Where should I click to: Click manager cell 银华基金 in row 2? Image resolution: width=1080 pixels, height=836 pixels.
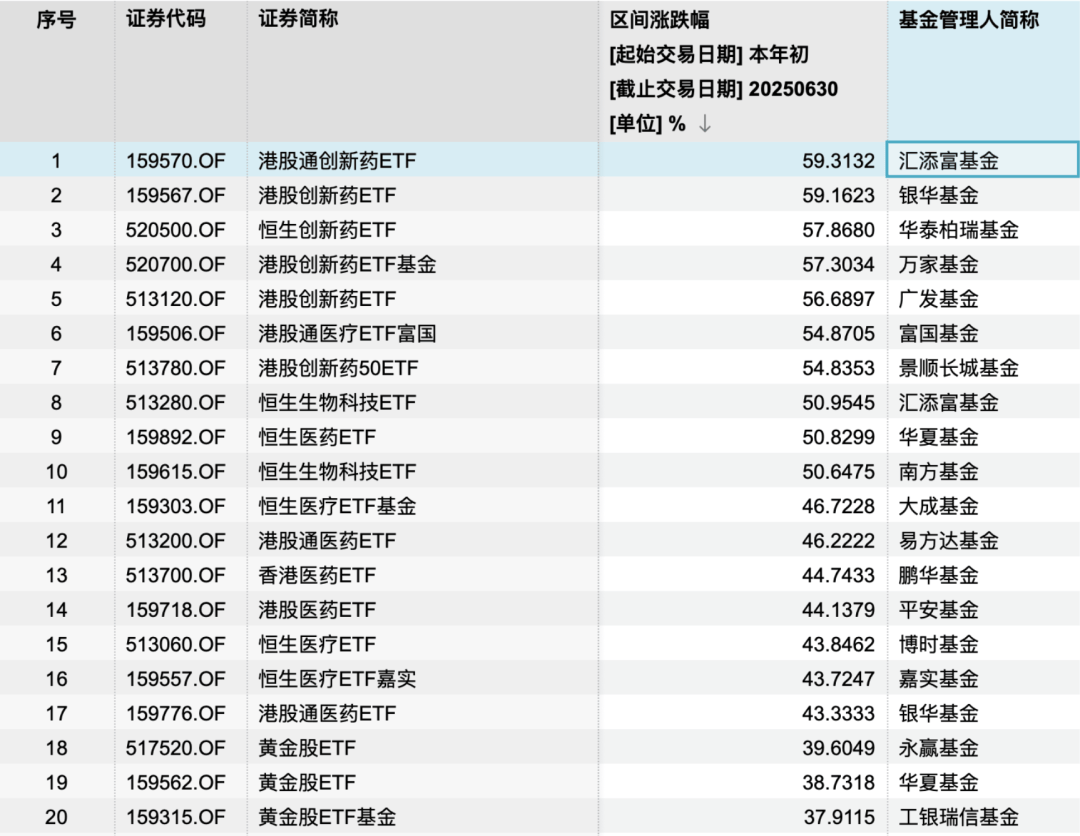click(x=939, y=196)
